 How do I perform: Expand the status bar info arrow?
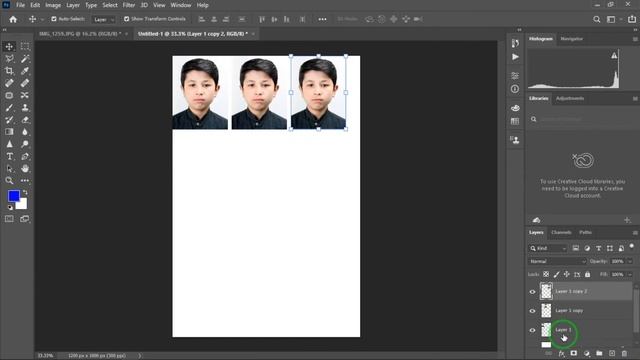[140, 356]
